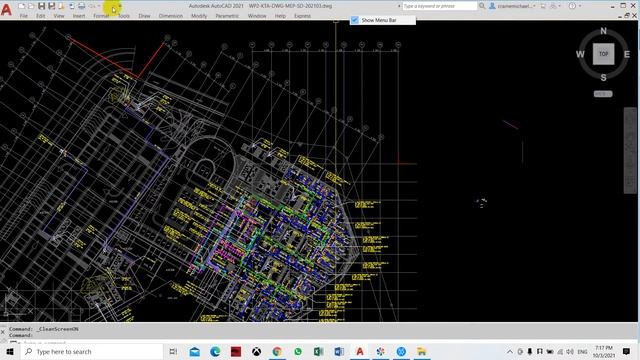Click the TOP face of the ViewCube
The width and height of the screenshot is (640, 360).
pyautogui.click(x=603, y=54)
